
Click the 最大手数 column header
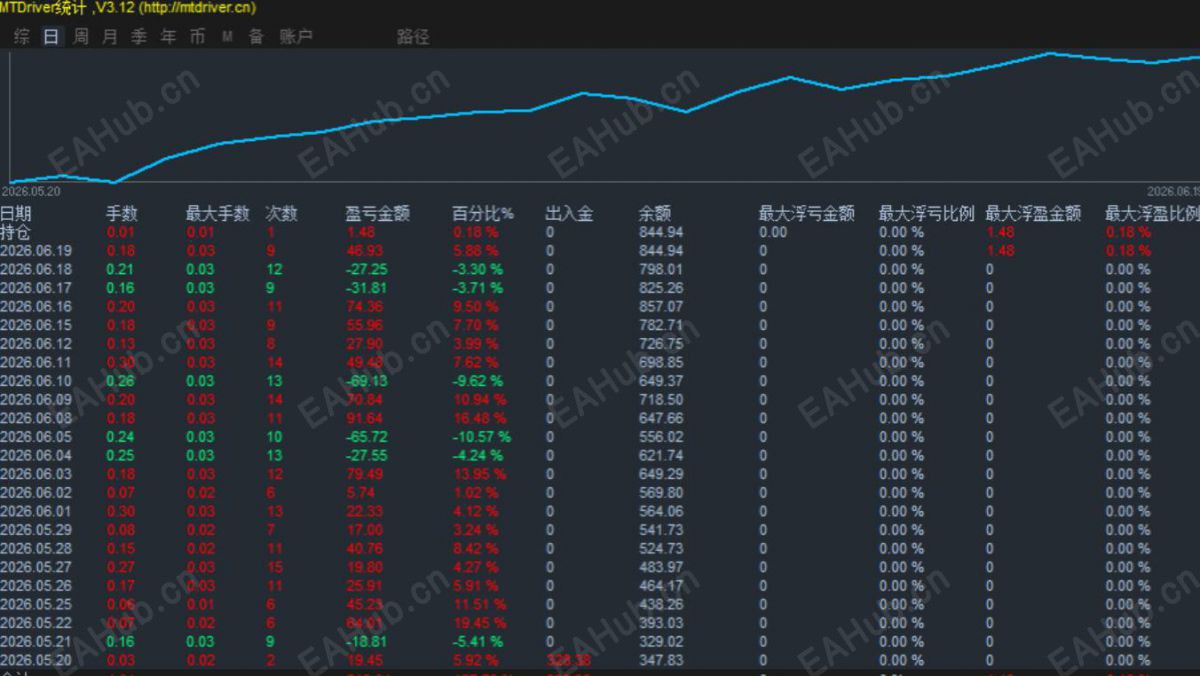tap(217, 213)
